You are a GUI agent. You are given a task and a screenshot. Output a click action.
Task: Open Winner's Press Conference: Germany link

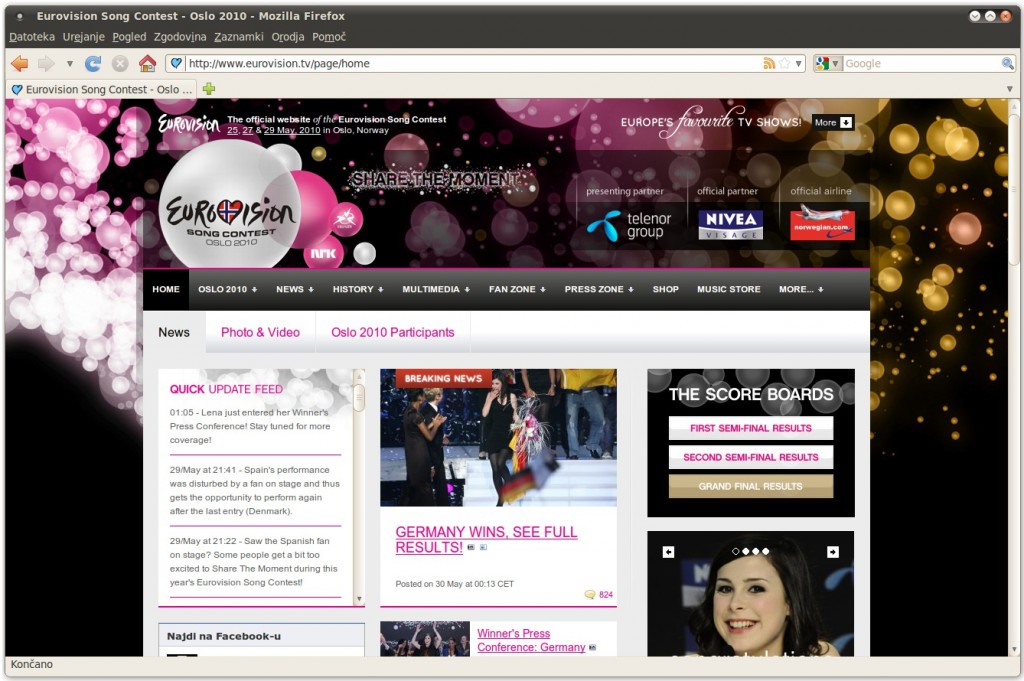click(531, 641)
